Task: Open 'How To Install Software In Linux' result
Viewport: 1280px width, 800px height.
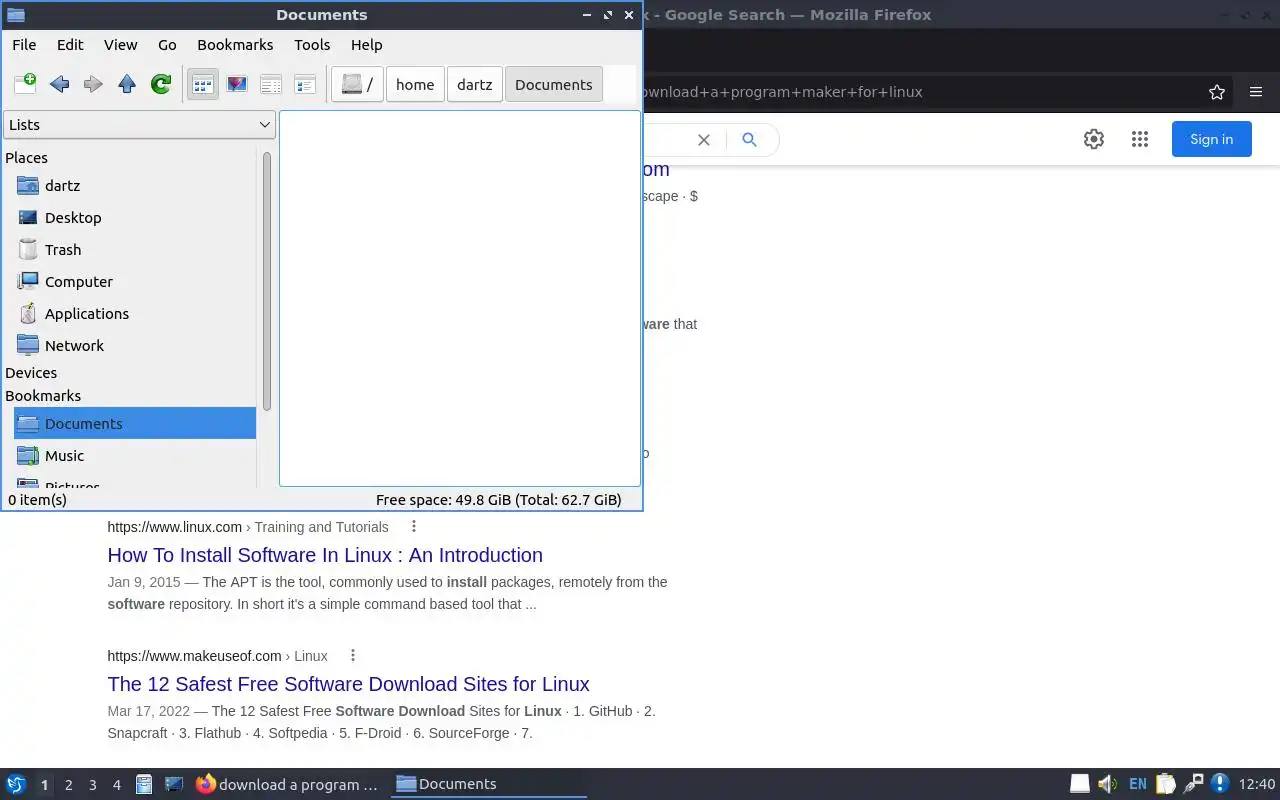Action: coord(325,555)
